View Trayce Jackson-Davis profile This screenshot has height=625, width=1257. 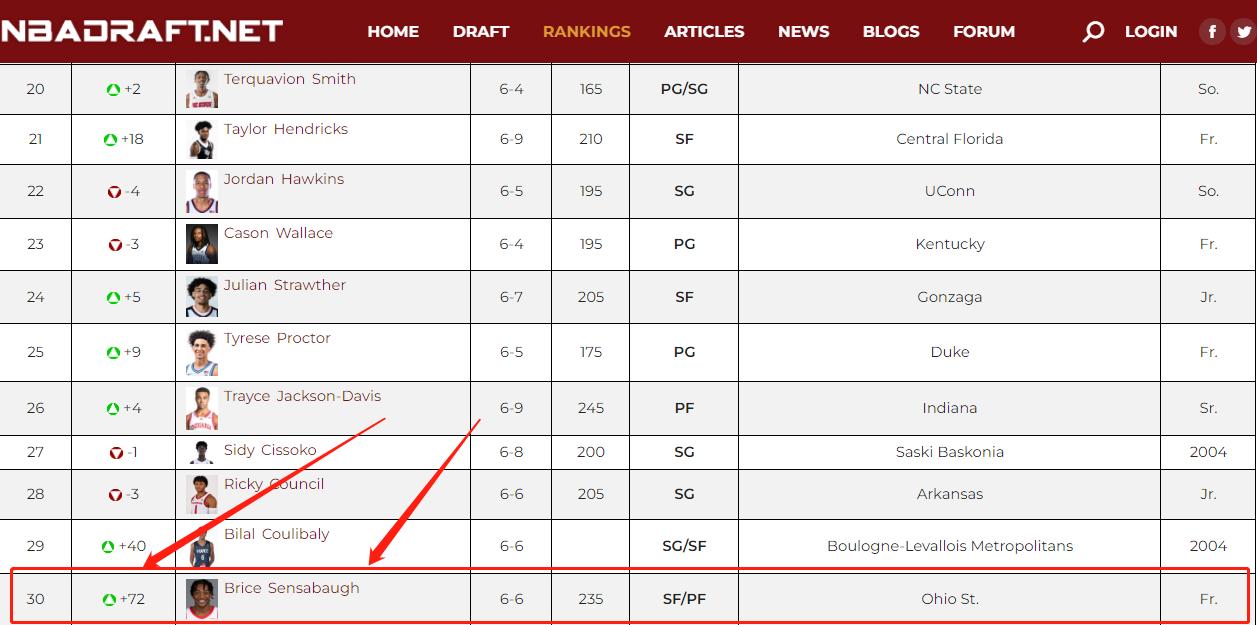point(302,396)
